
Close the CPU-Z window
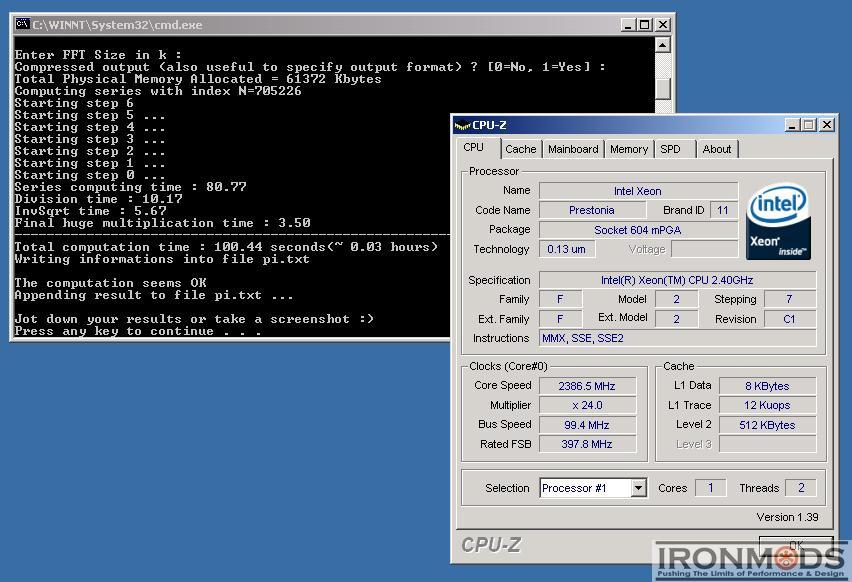[826, 125]
